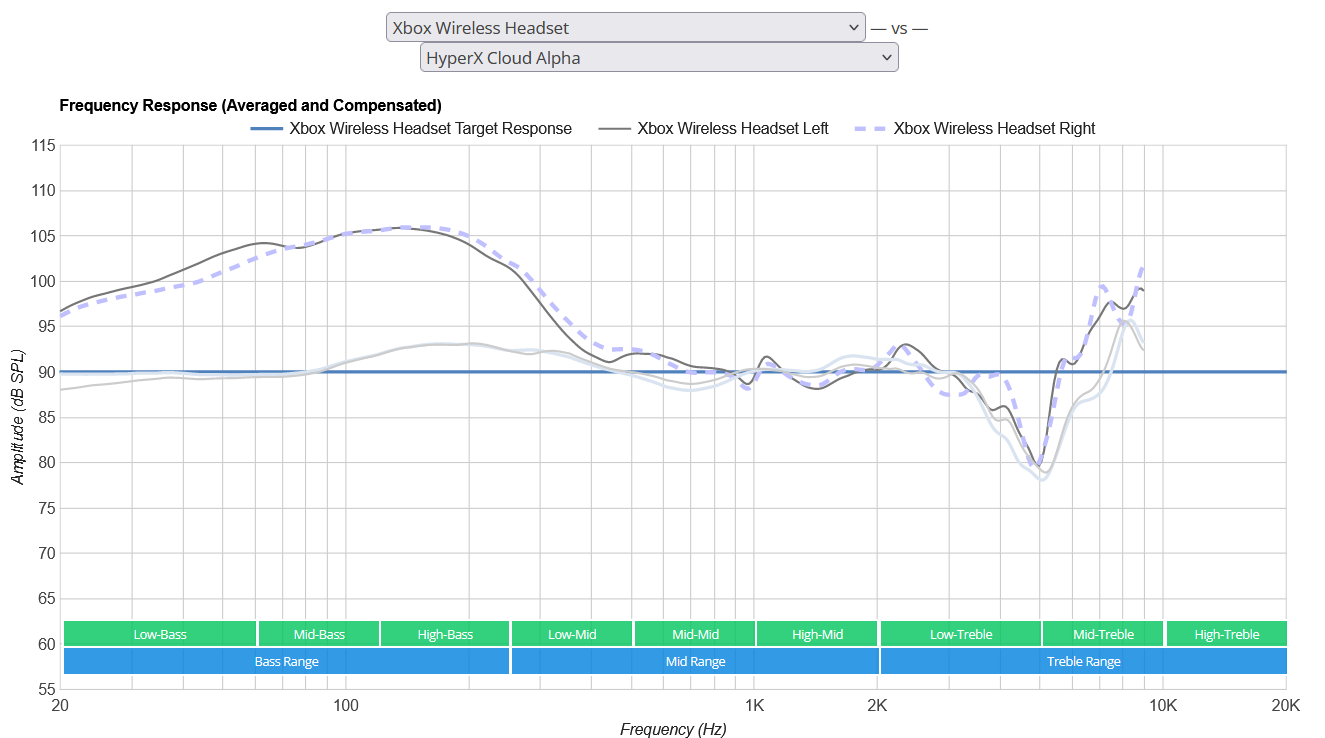Toggle Xbox Wireless Headset Left legend entry
The width and height of the screenshot is (1325, 738).
pos(714,128)
